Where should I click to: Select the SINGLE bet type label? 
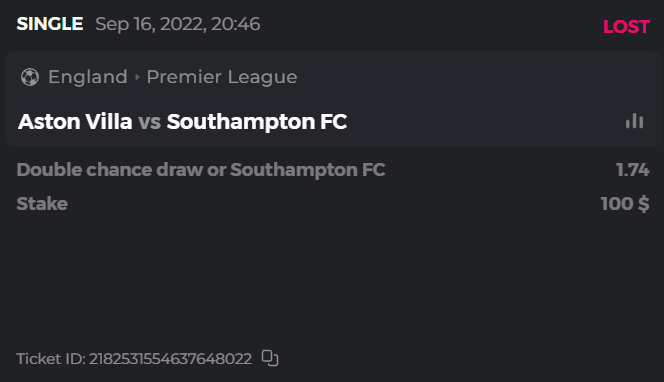pyautogui.click(x=50, y=24)
